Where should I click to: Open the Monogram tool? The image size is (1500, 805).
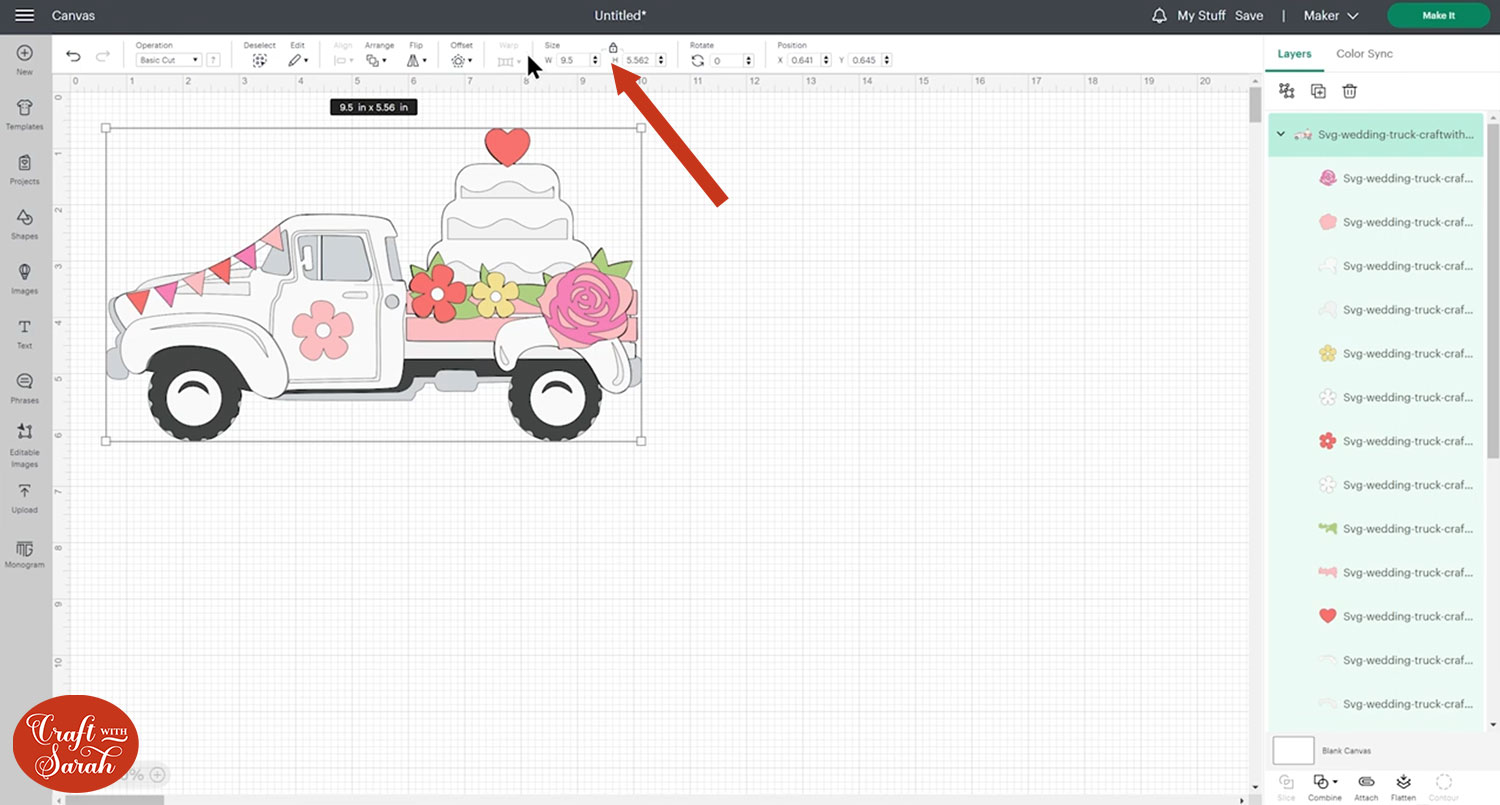pyautogui.click(x=25, y=551)
